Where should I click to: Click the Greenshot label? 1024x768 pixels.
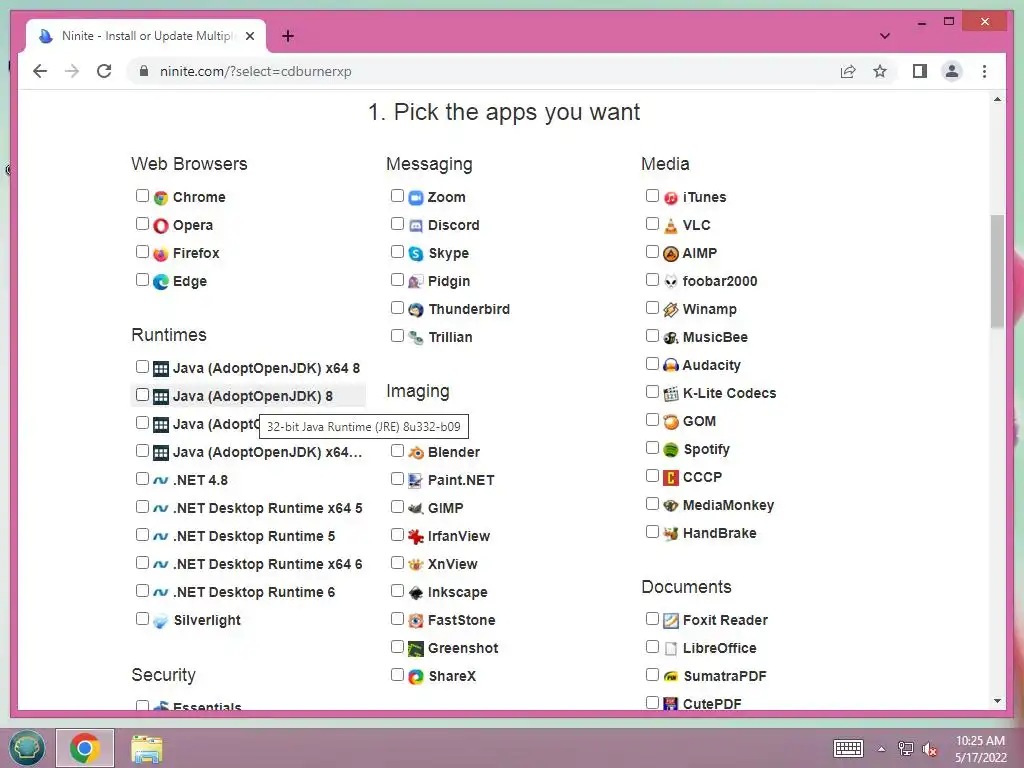coord(463,648)
